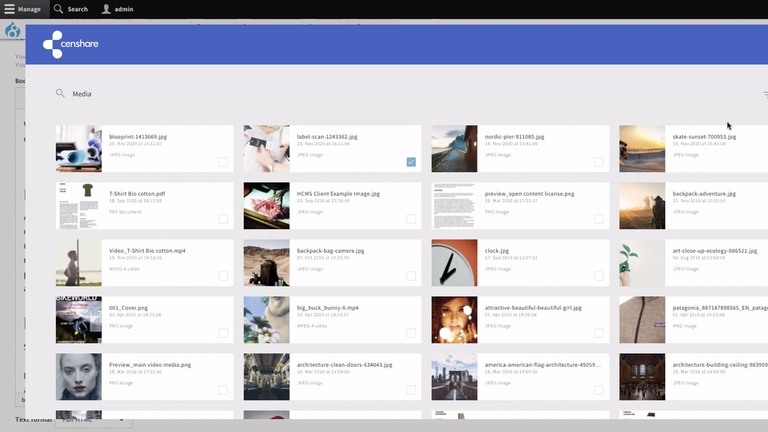
Task: Open preview_open content license.png thumbnail
Action: point(454,206)
